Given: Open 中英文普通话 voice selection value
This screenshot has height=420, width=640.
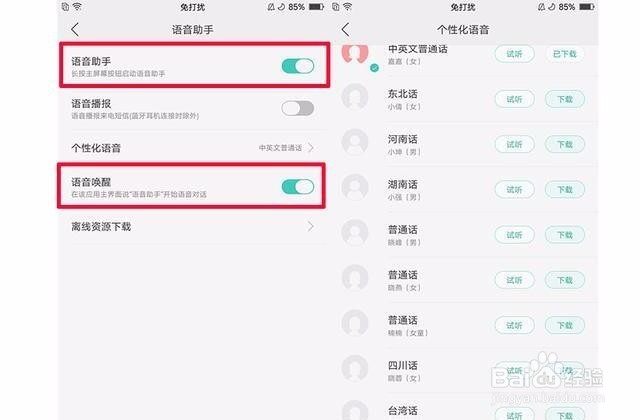Looking at the screenshot, I should point(280,148).
